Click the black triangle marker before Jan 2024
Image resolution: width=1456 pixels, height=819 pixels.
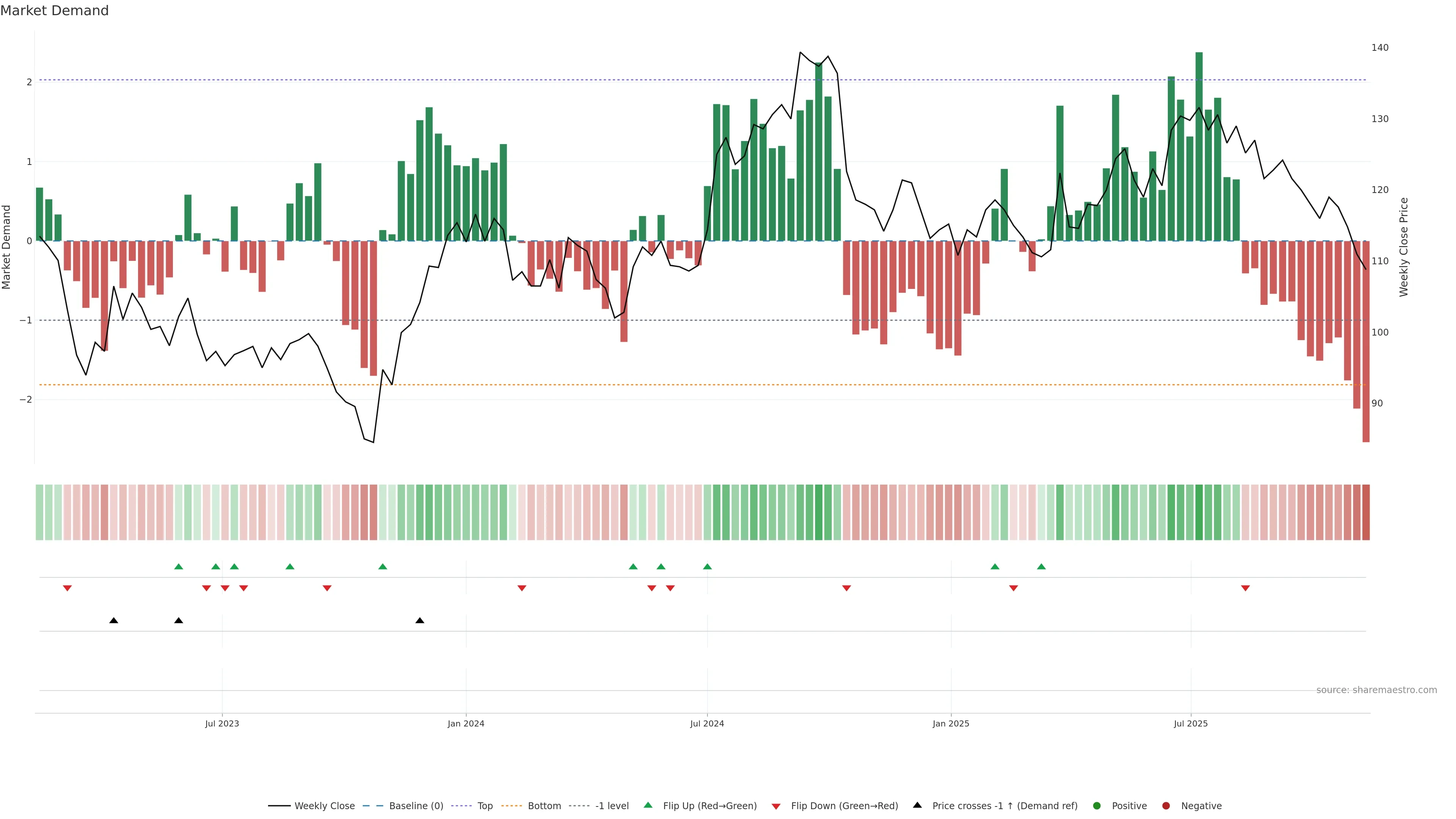(419, 621)
